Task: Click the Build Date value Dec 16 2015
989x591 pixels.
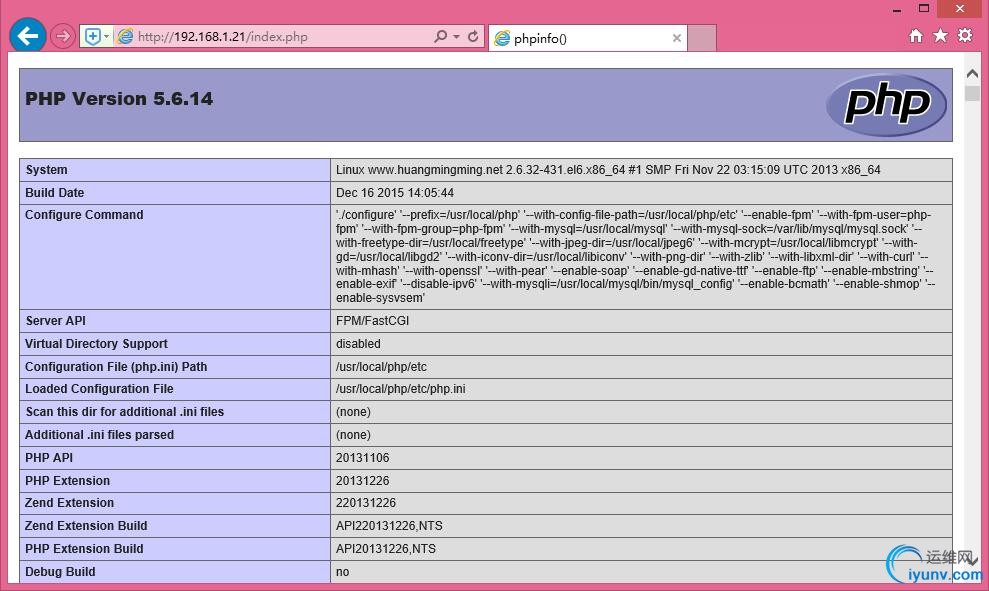Action: (x=395, y=192)
